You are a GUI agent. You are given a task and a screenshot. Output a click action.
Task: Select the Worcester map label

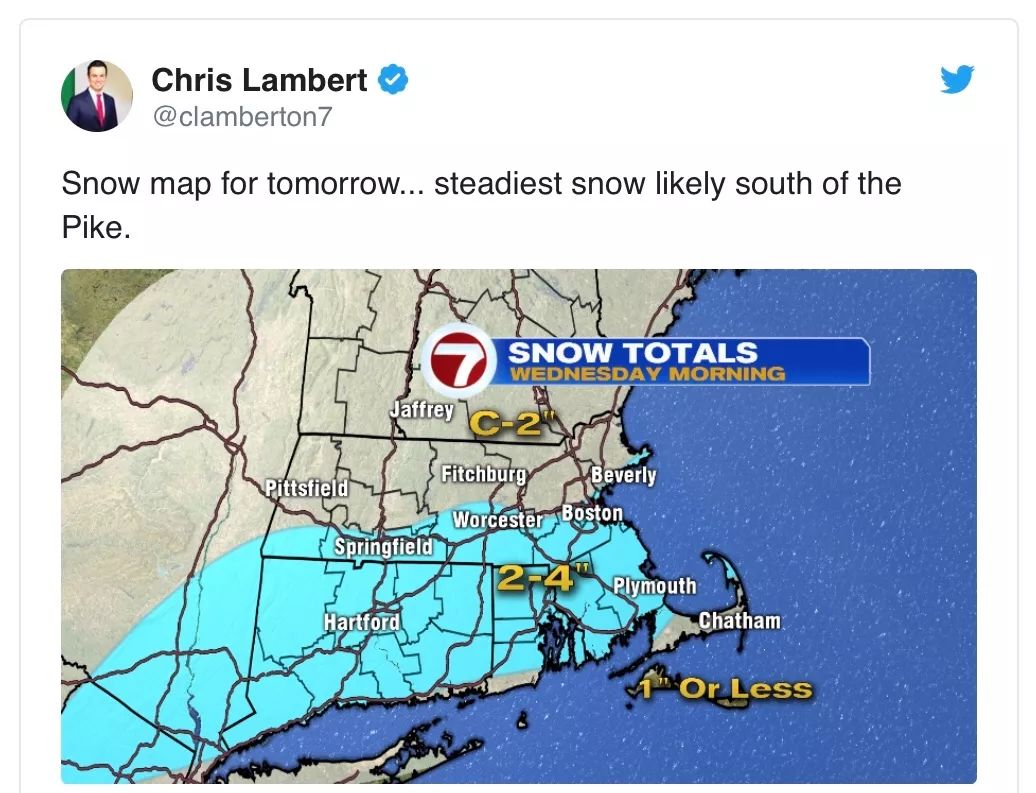point(497,520)
